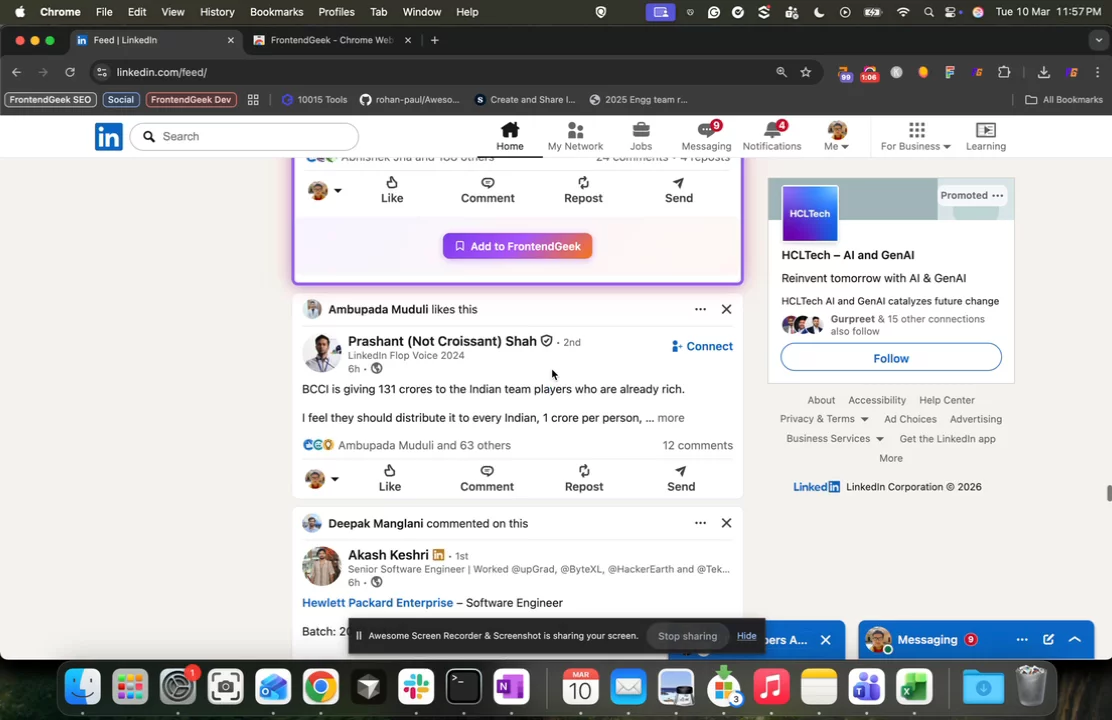Screen dimensions: 1112x720
Task: View reactions from Ambupada Muduli and 63 others
Action: 424,445
